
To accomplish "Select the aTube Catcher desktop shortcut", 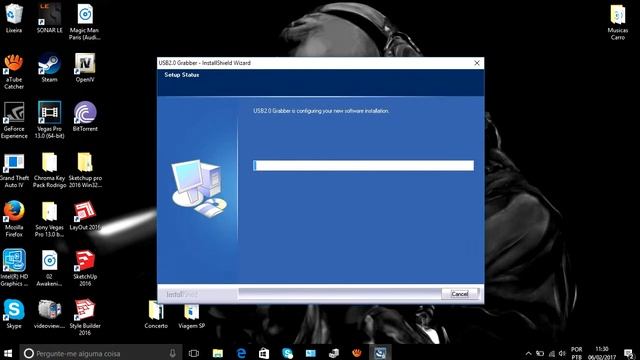I will [x=14, y=71].
